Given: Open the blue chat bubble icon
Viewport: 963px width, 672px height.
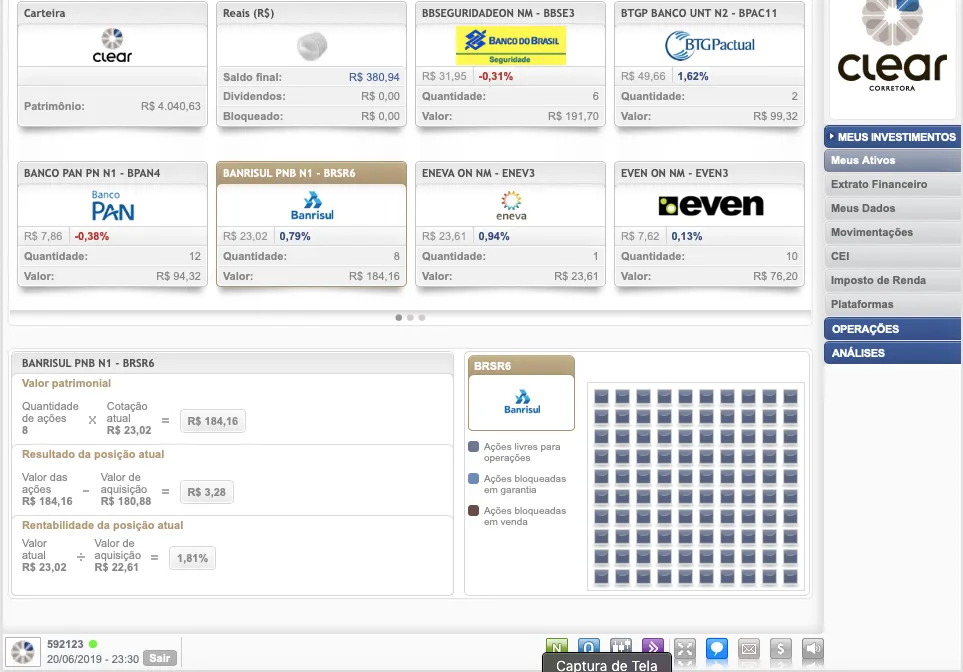Looking at the screenshot, I should pos(716,649).
